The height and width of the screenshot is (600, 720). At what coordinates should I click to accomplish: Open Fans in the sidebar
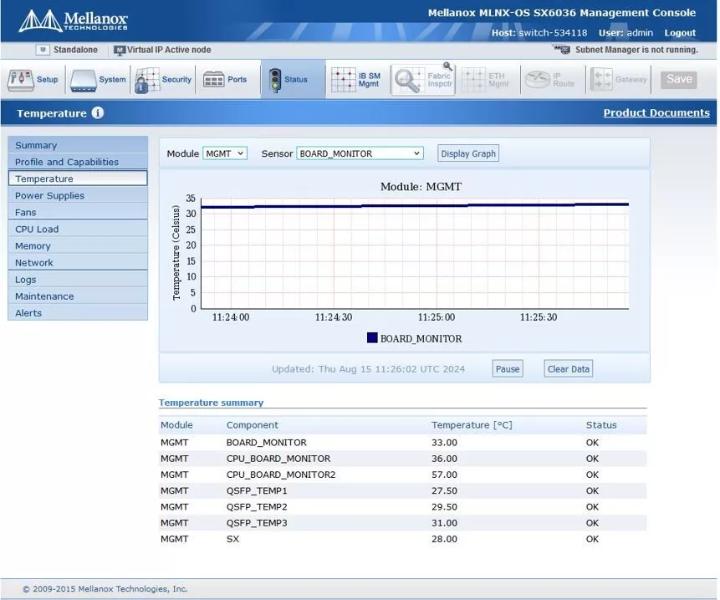[x=78, y=212]
